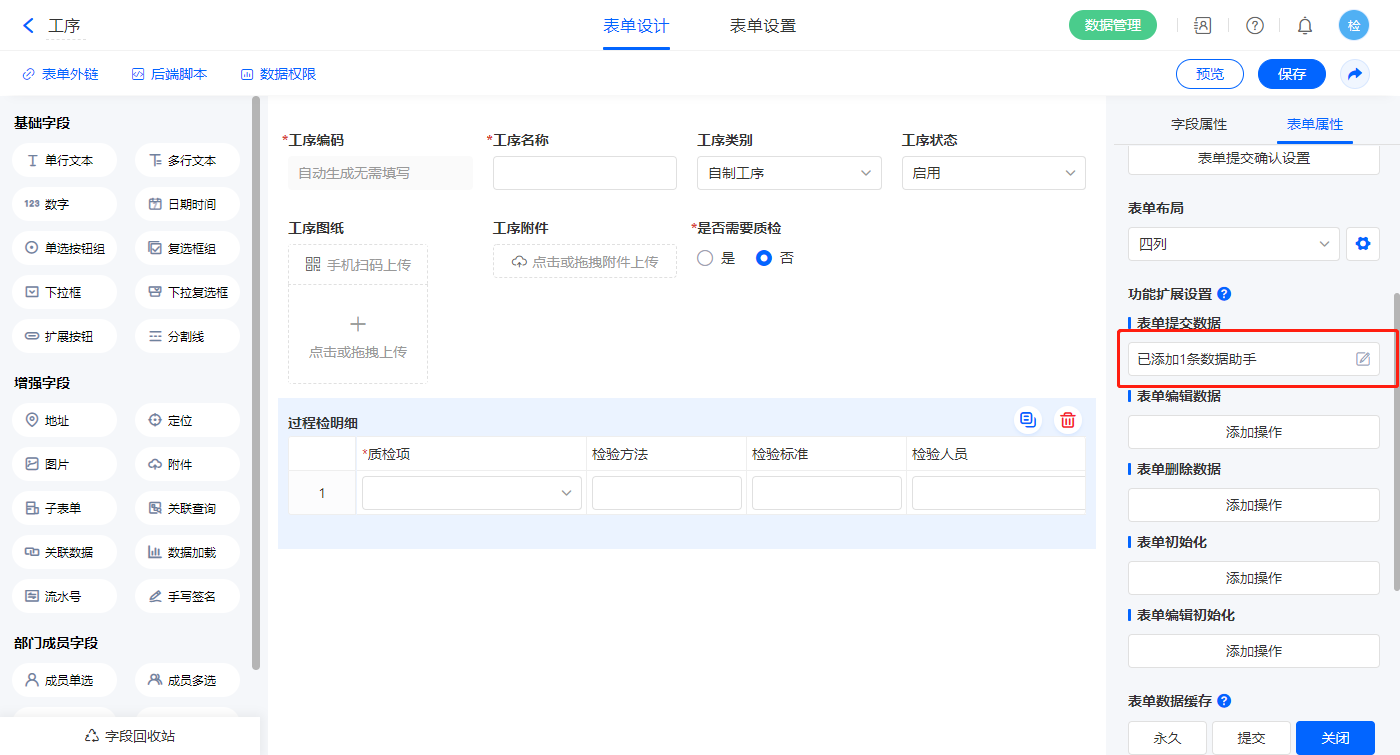The image size is (1400, 755).
Task: Select 否 radio for 是否需要质检
Action: coord(765,258)
